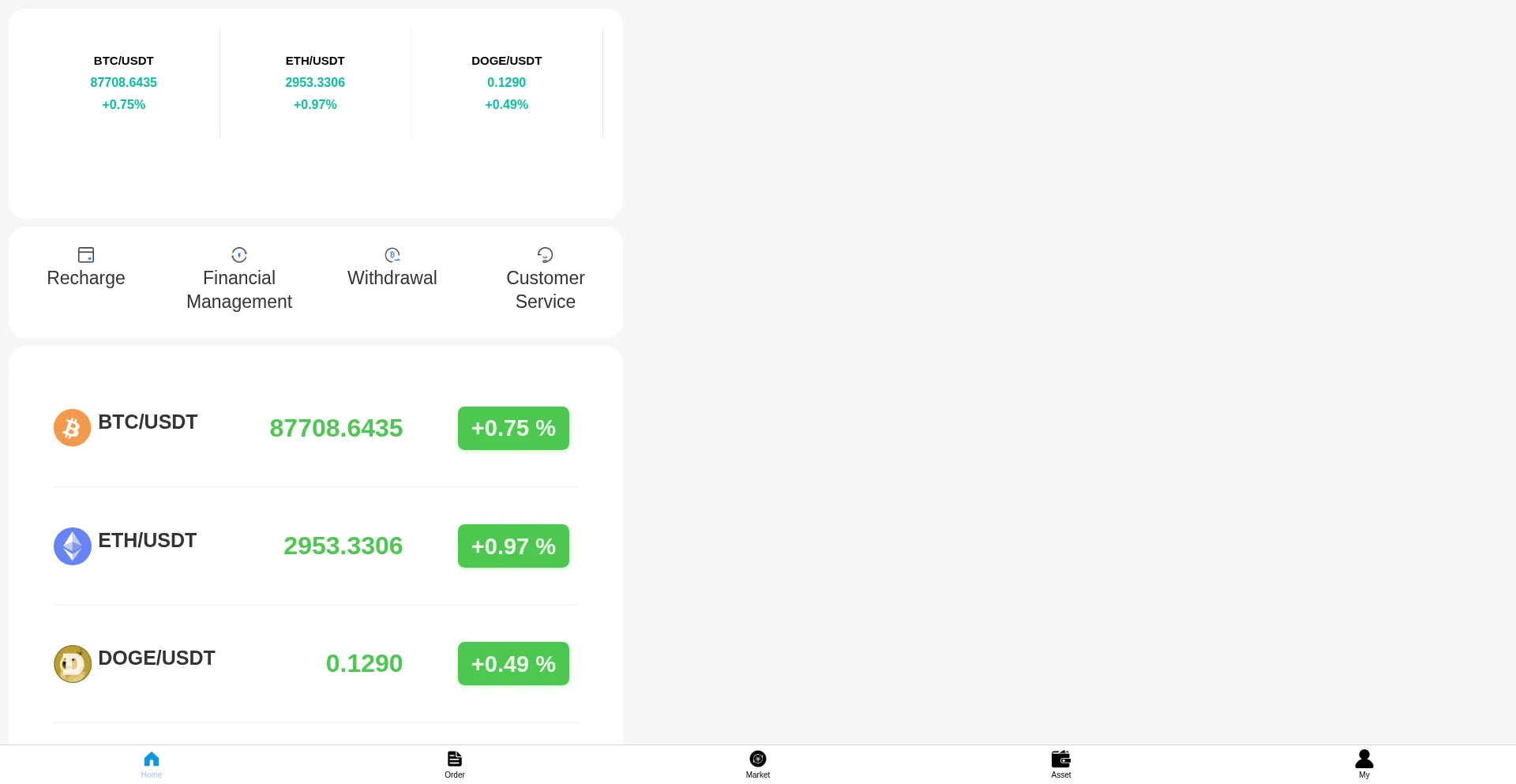The width and height of the screenshot is (1516, 784).
Task: Click the +0.75 % BTC change button
Action: pos(513,428)
